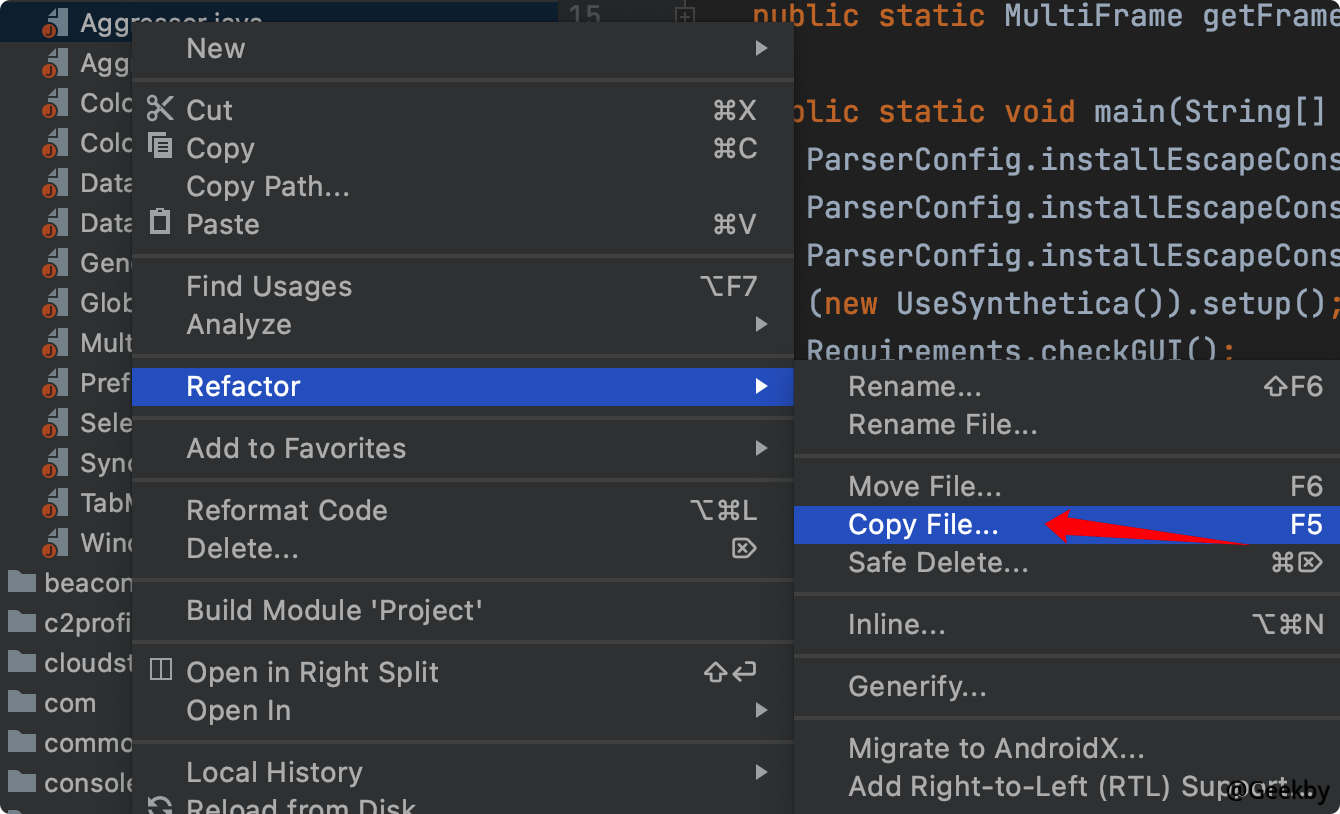
Task: Click the Copy icon in context menu
Action: 159,147
